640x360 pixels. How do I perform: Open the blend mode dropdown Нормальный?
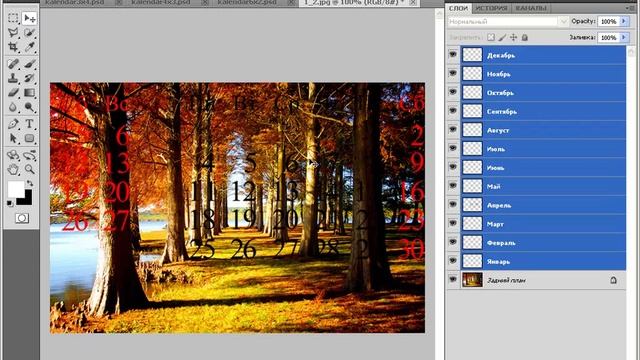pyautogui.click(x=508, y=21)
